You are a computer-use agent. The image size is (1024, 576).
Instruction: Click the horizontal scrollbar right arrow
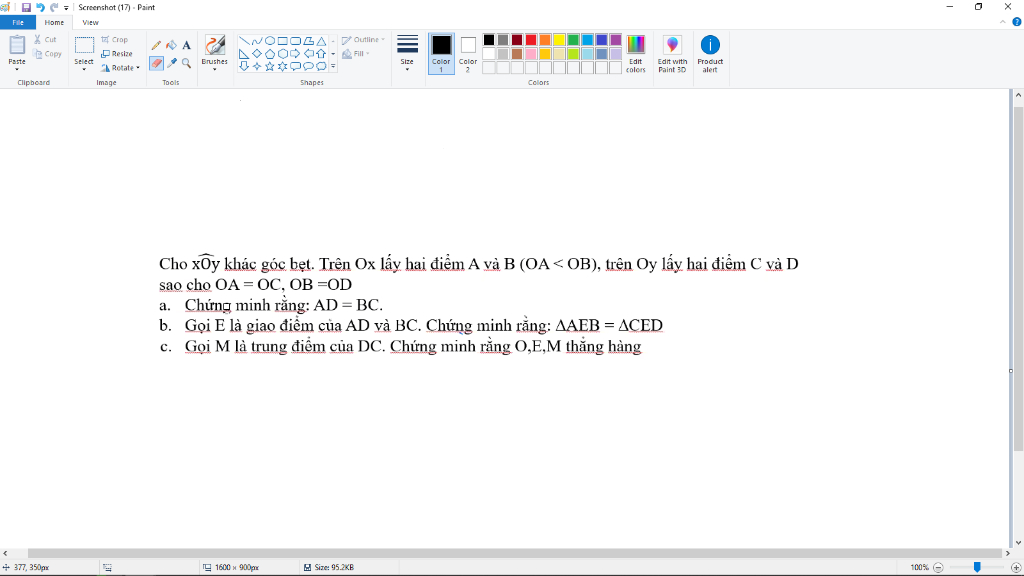(1008, 553)
